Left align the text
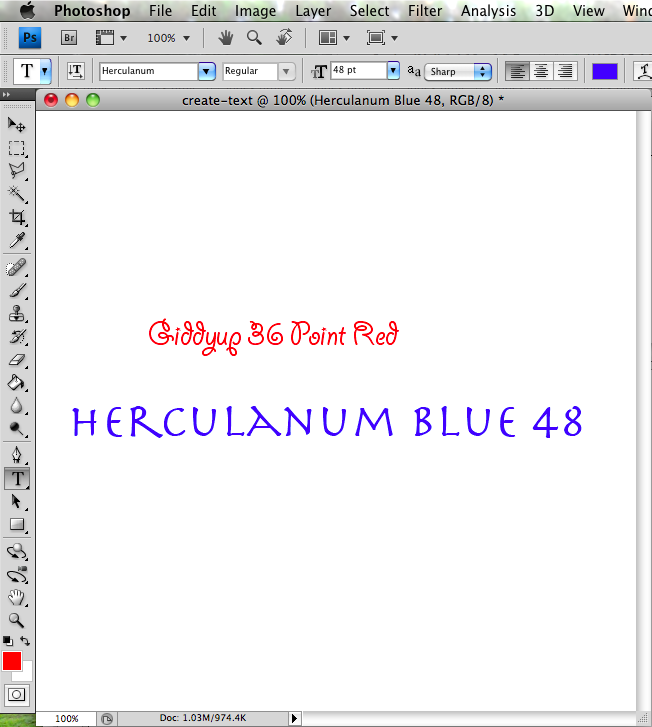The width and height of the screenshot is (652, 727). [x=518, y=71]
